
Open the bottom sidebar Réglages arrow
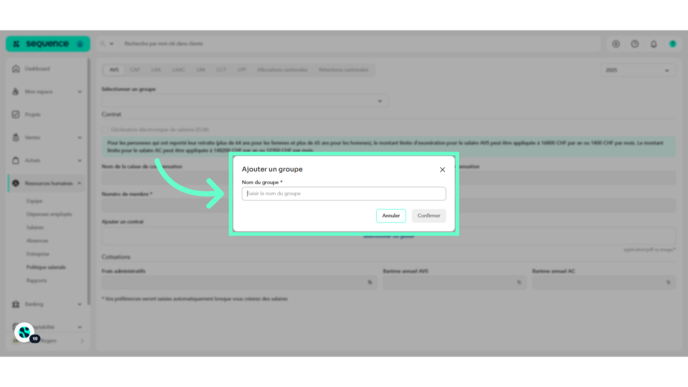coord(82,341)
